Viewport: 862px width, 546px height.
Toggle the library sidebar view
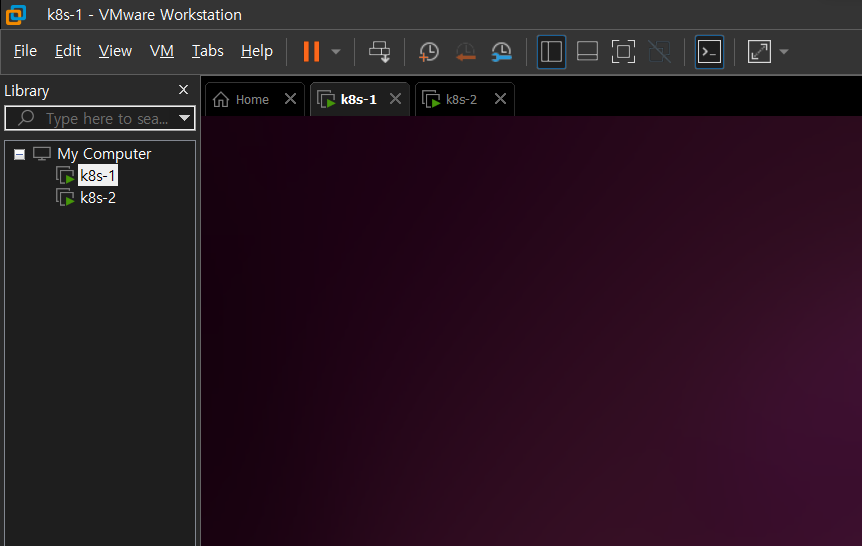pyautogui.click(x=551, y=52)
